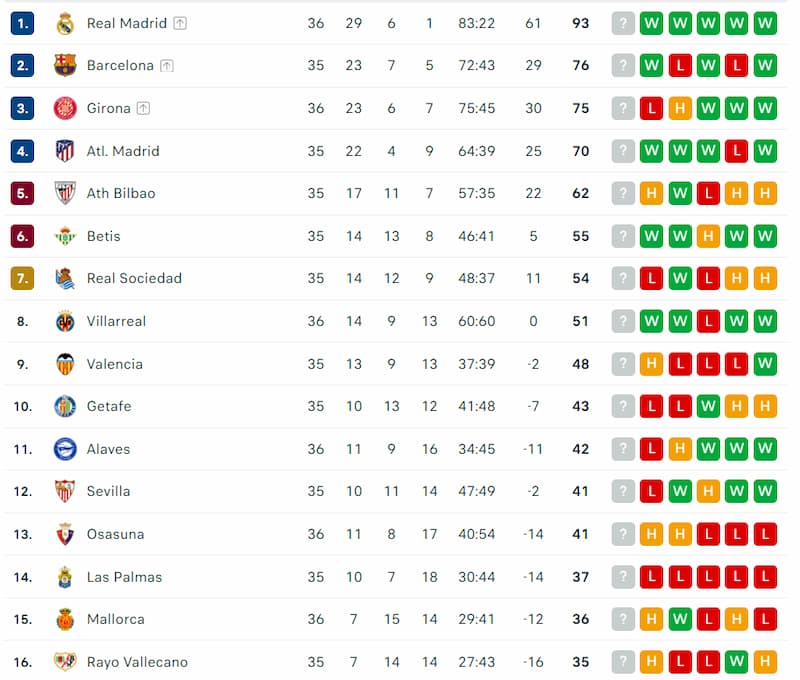Screen dimensions: 800x680
Task: Click the Alaves club crest
Action: [x=65, y=449]
